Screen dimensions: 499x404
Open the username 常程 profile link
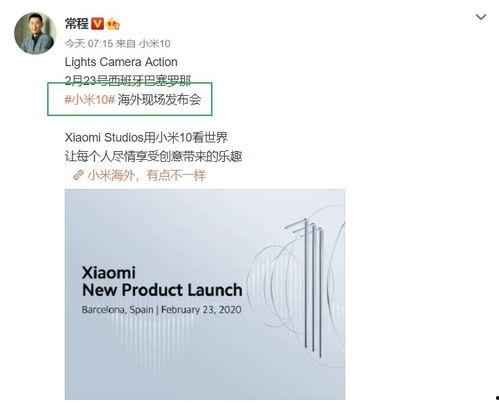pos(77,24)
